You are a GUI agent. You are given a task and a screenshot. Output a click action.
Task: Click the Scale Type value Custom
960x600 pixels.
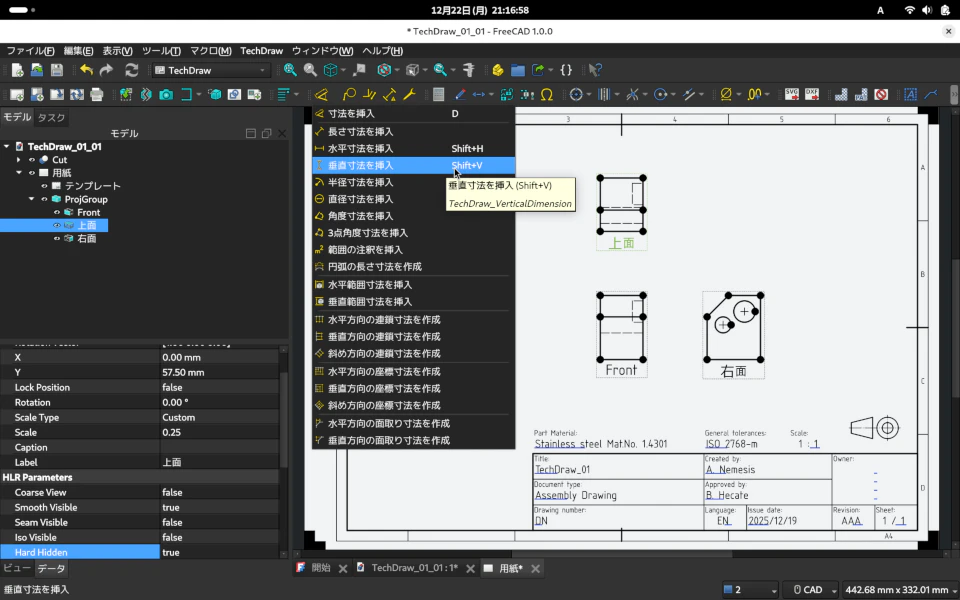click(219, 418)
